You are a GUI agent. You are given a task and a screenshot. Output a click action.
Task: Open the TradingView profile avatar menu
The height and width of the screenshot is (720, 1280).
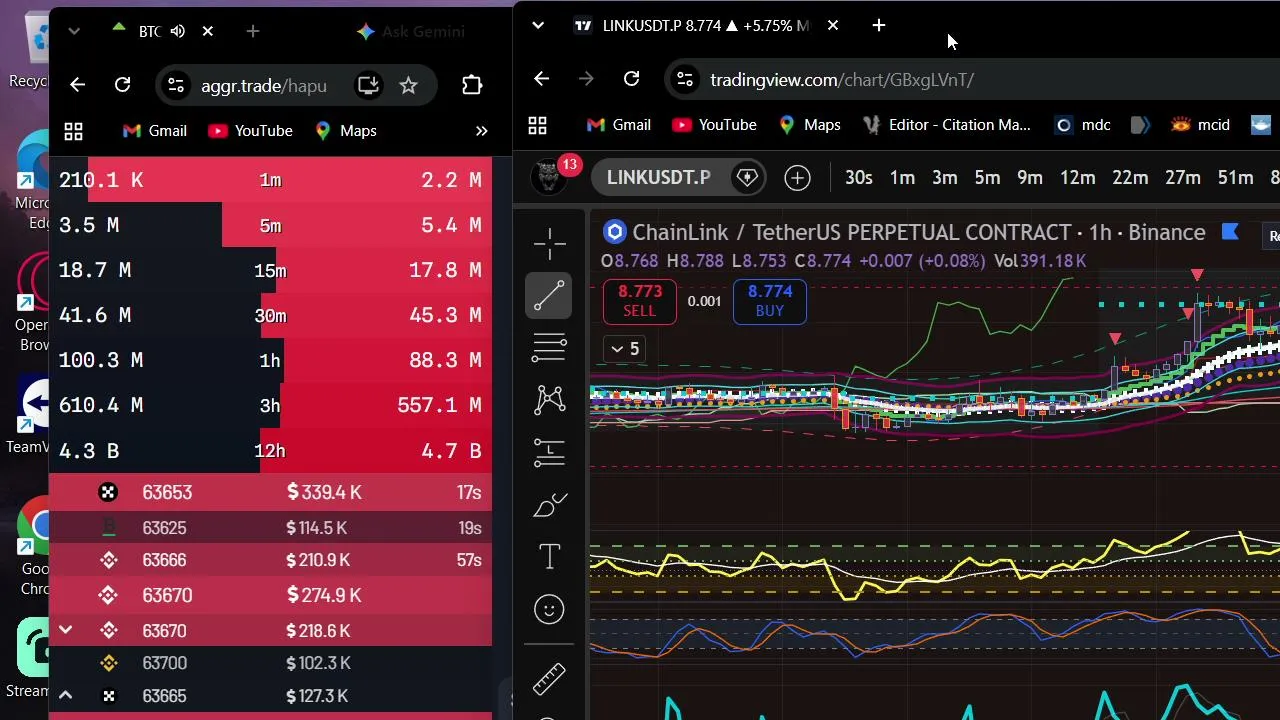[x=548, y=177]
